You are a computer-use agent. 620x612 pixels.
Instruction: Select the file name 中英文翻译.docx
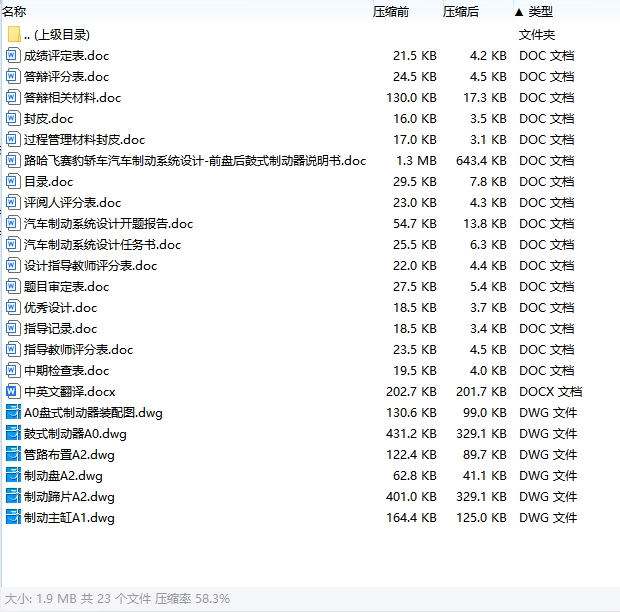click(x=70, y=391)
